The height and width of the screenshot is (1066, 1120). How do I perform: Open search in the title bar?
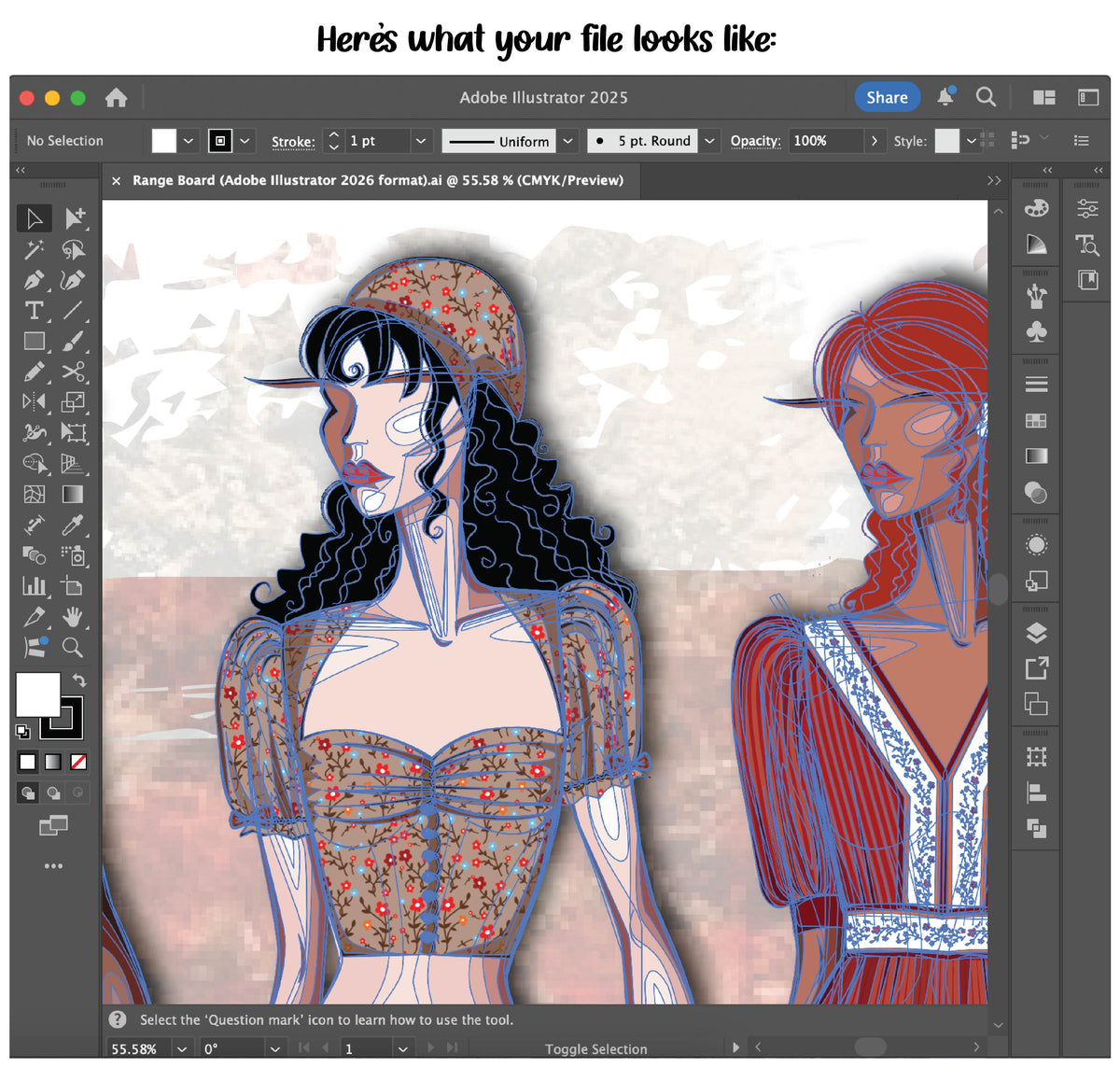[x=986, y=97]
